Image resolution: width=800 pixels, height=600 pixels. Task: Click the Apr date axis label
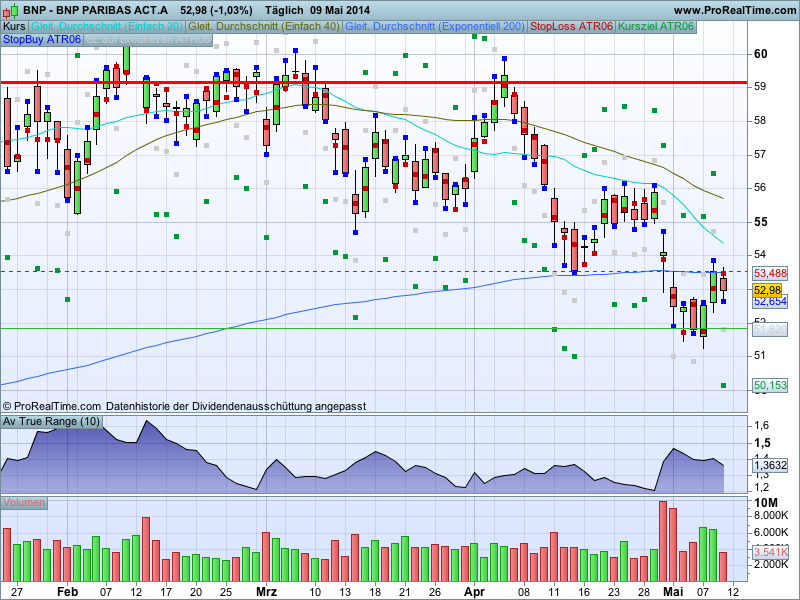pos(474,592)
